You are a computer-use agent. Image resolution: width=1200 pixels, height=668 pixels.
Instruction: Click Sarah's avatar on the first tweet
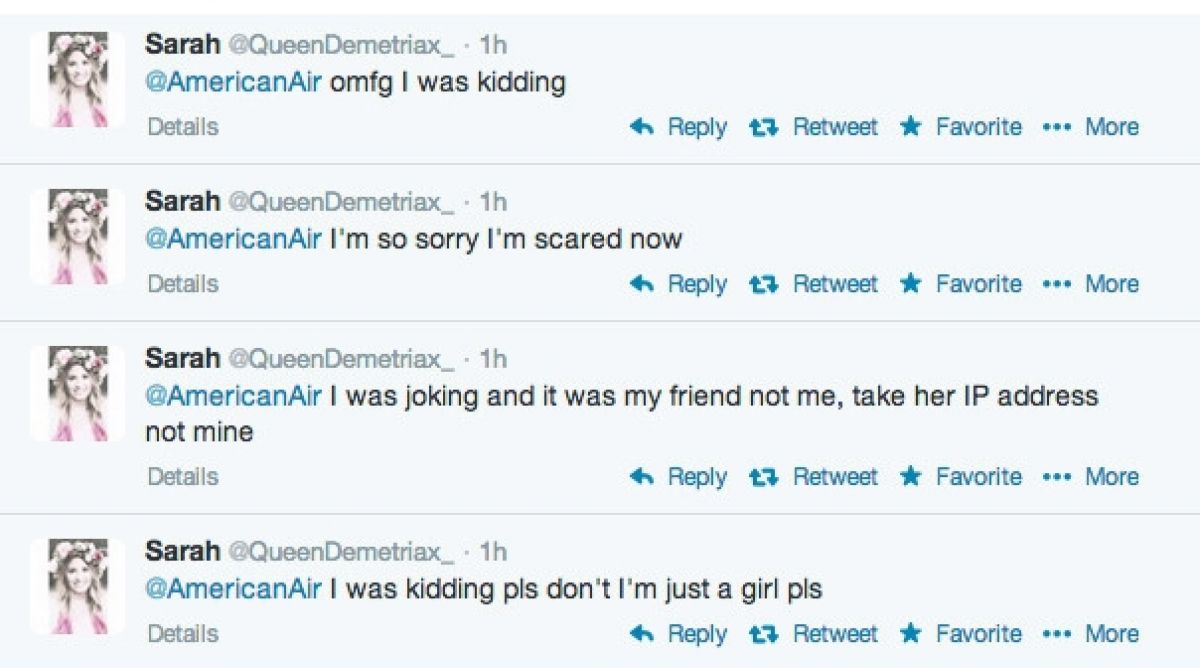pyautogui.click(x=77, y=80)
